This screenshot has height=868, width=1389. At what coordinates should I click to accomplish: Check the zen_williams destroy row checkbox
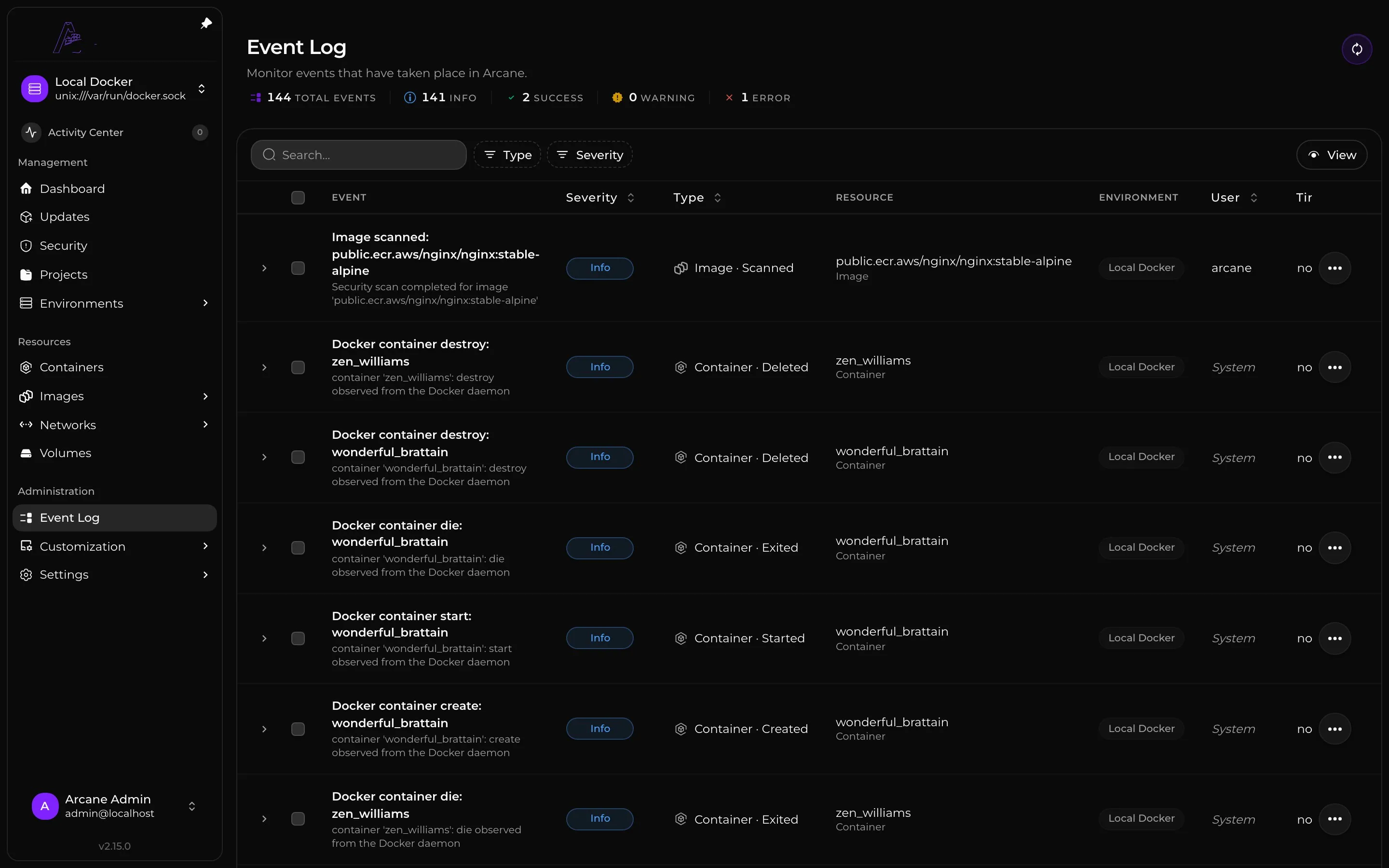pos(298,367)
